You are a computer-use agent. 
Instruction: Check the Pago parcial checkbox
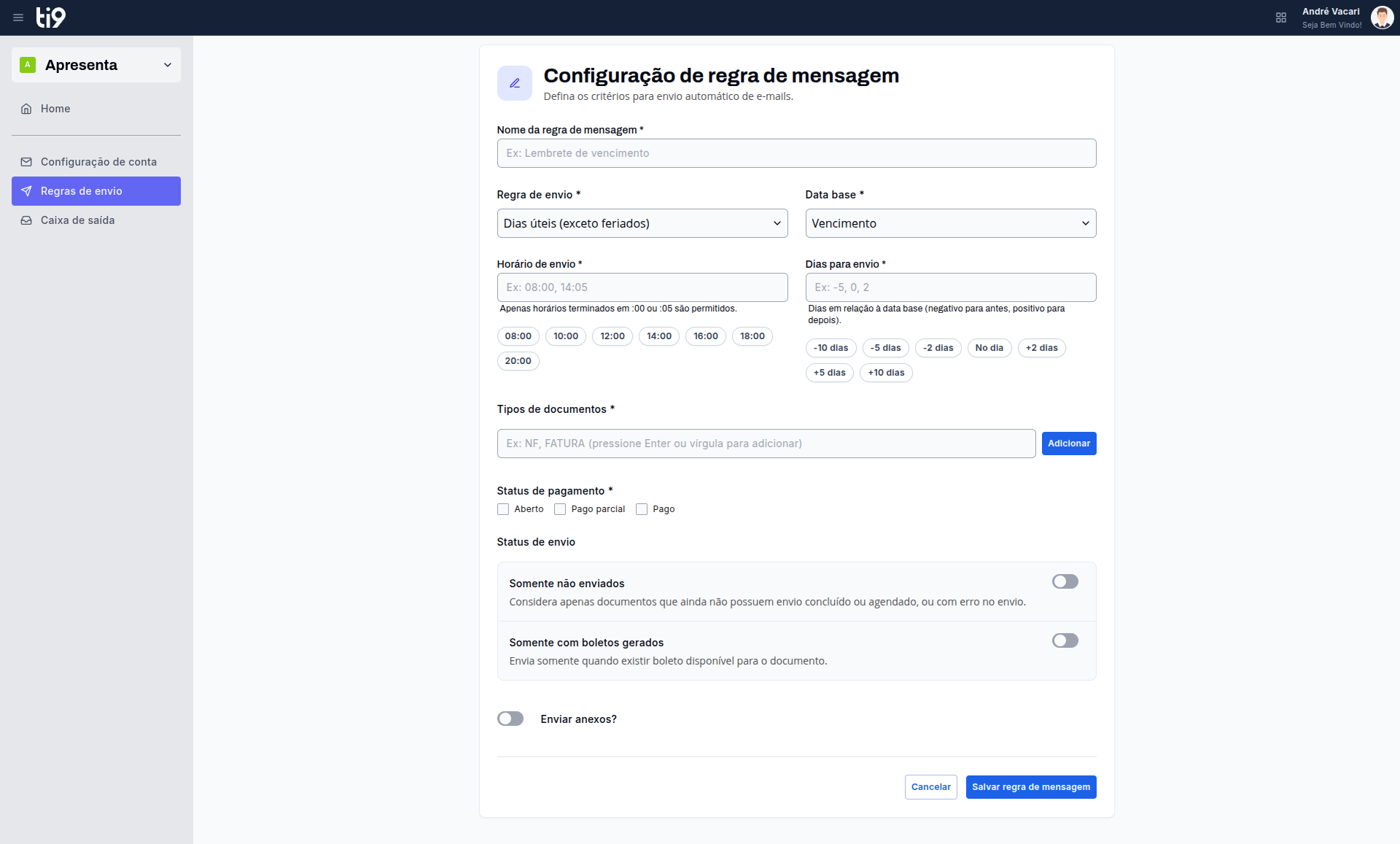pyautogui.click(x=560, y=509)
